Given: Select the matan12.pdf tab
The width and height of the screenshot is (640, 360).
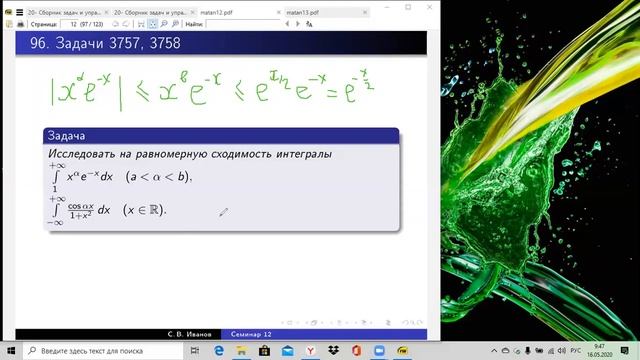Looking at the screenshot, I should click(x=216, y=13).
